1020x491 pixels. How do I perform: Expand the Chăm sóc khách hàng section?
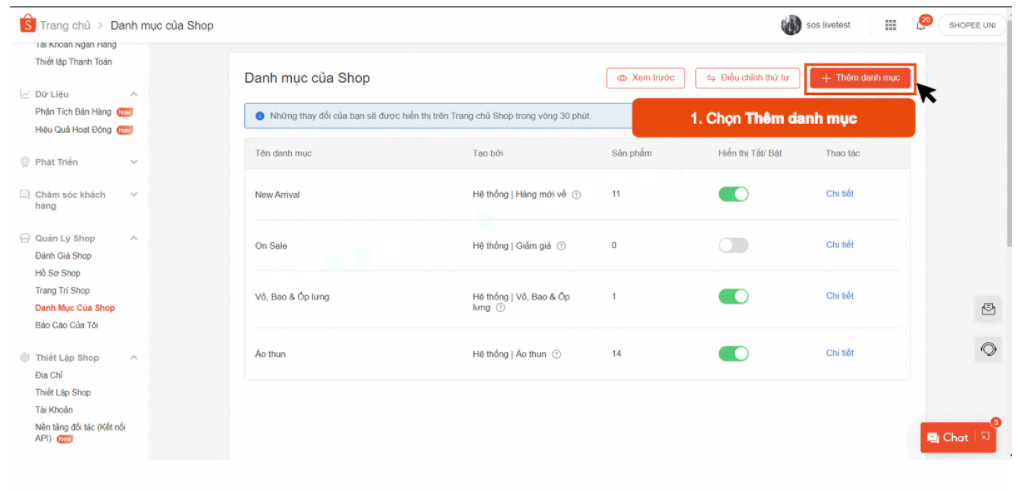point(134,194)
